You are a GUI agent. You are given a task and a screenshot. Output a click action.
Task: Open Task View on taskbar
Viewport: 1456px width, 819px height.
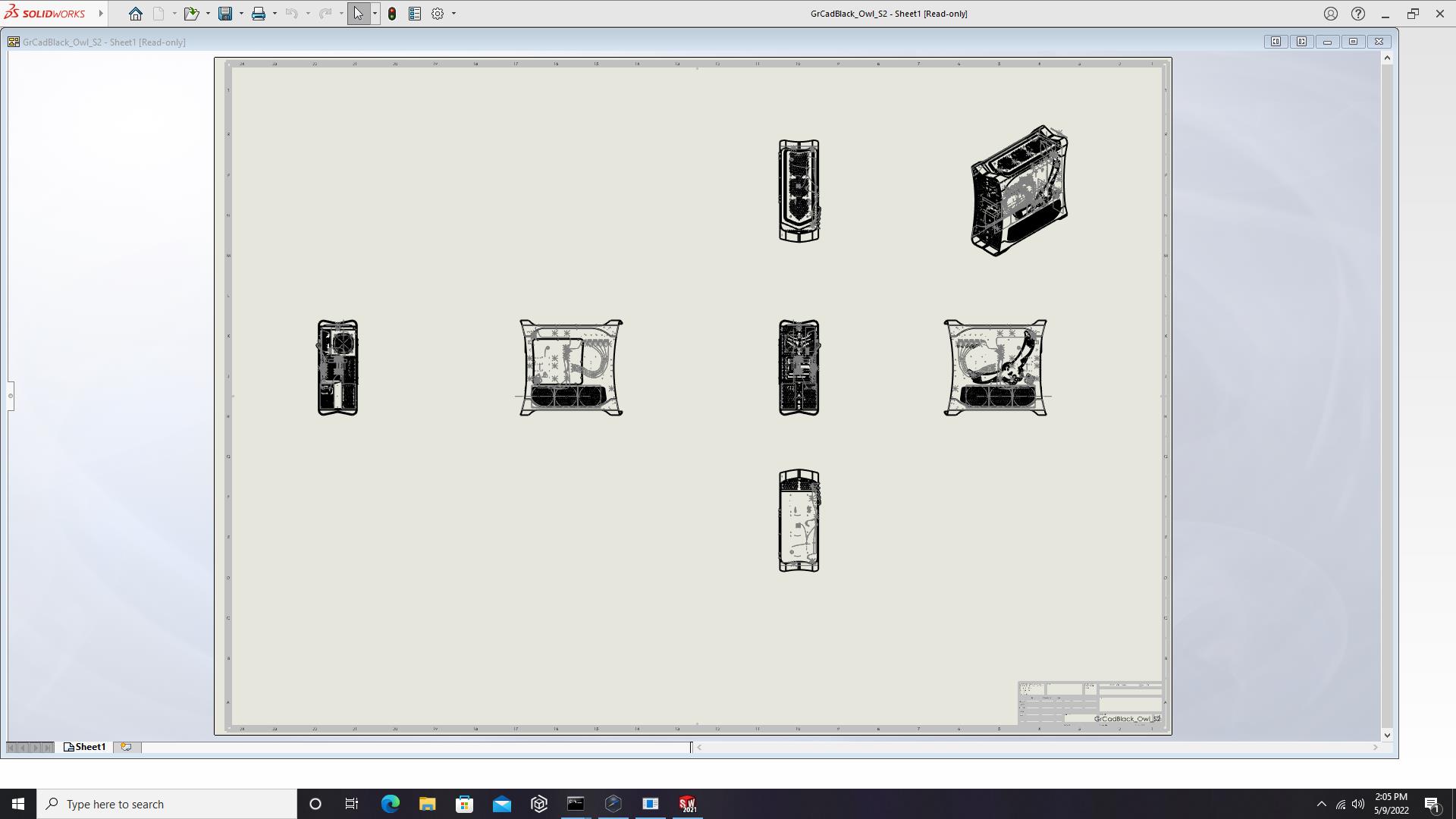pyautogui.click(x=352, y=804)
